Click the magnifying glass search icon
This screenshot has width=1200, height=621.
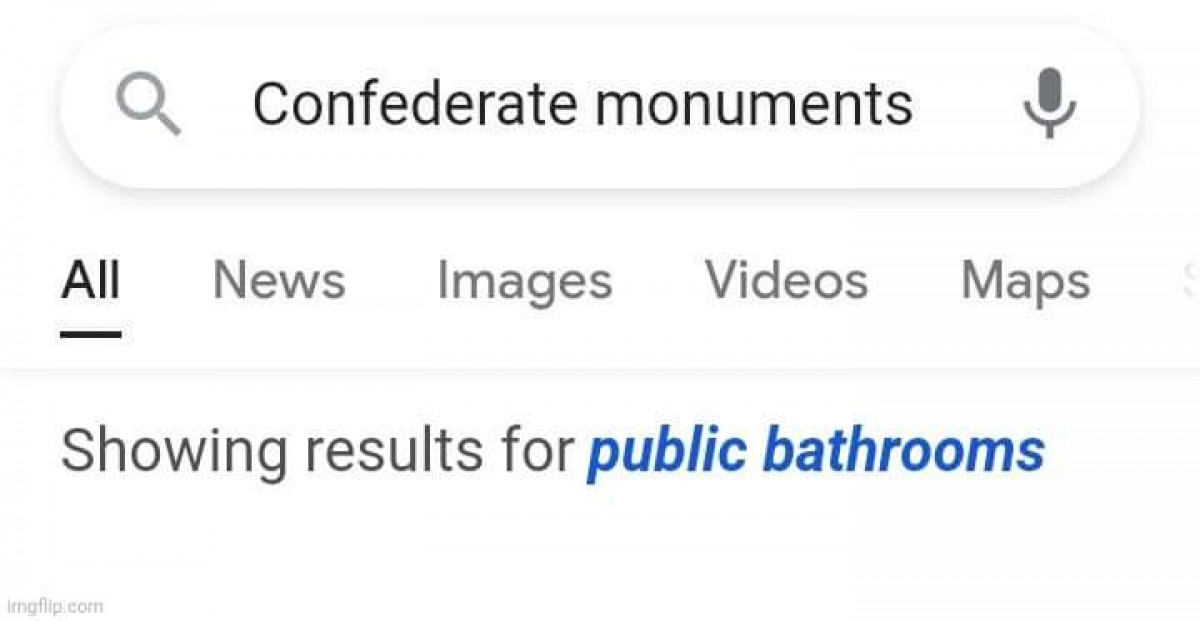(148, 106)
